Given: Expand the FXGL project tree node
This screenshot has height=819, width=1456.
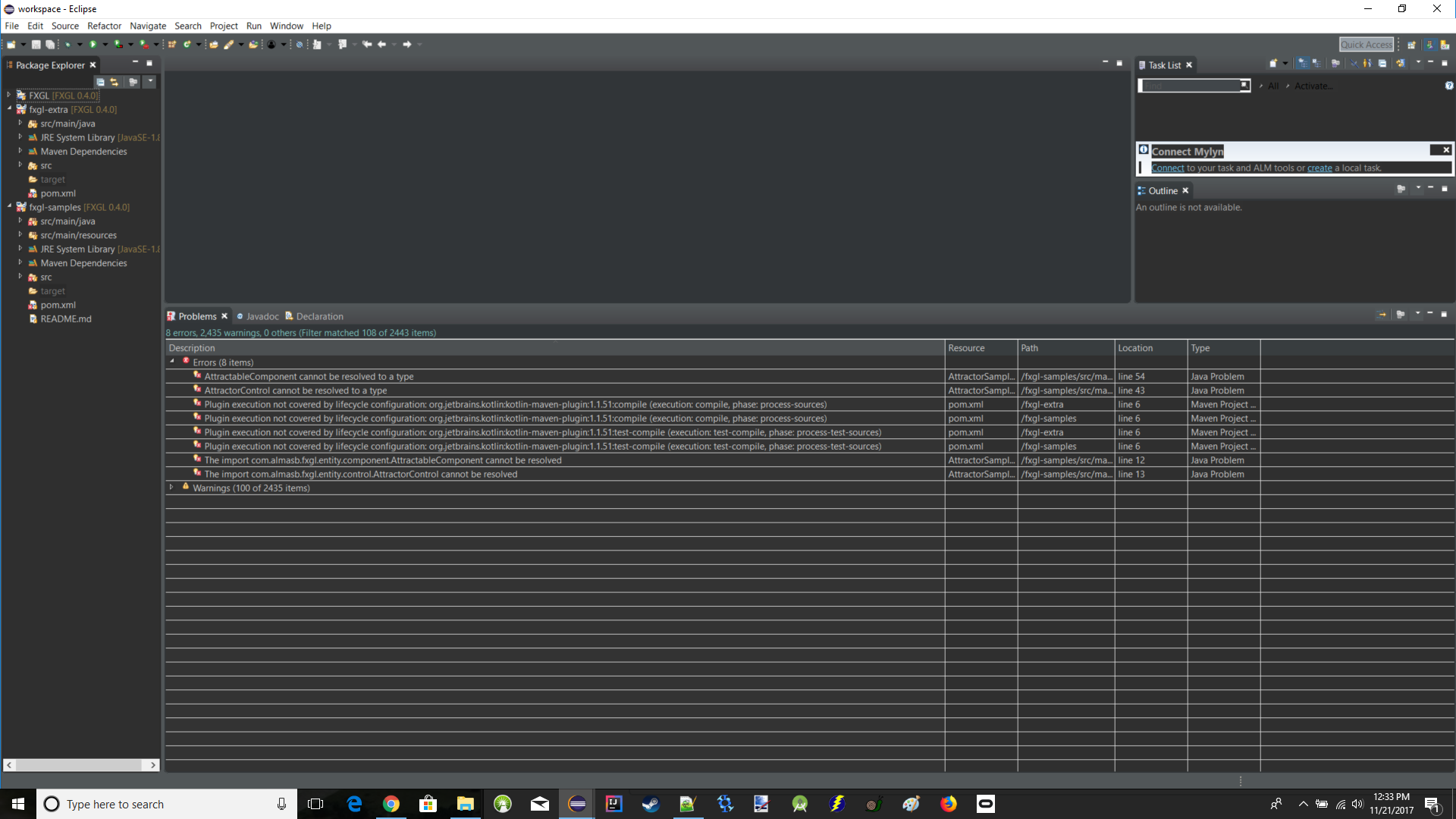Looking at the screenshot, I should point(9,96).
